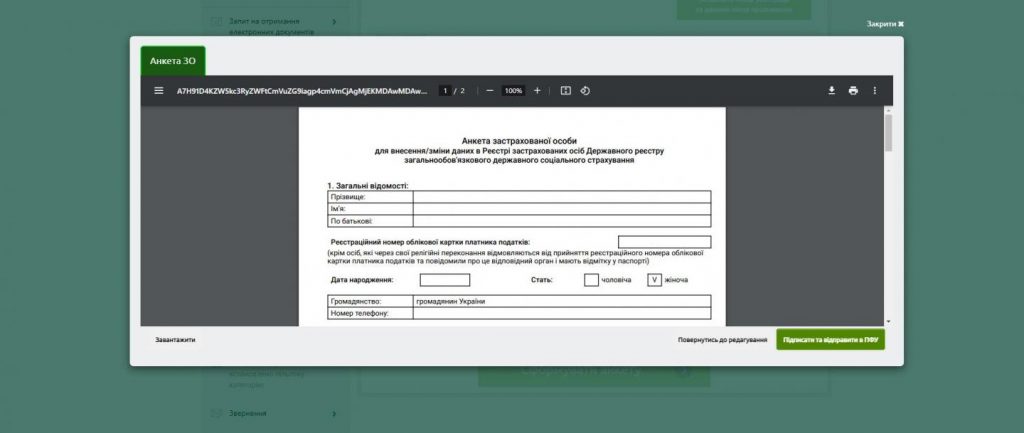1024x433 pixels.
Task: Click 'Завантажити' link at bottom left
Action: (175, 340)
